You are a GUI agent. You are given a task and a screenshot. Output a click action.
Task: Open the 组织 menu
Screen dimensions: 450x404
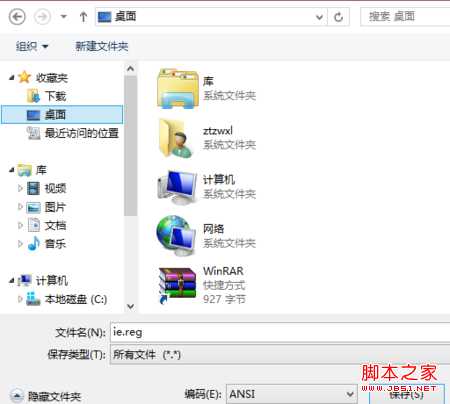(32, 46)
